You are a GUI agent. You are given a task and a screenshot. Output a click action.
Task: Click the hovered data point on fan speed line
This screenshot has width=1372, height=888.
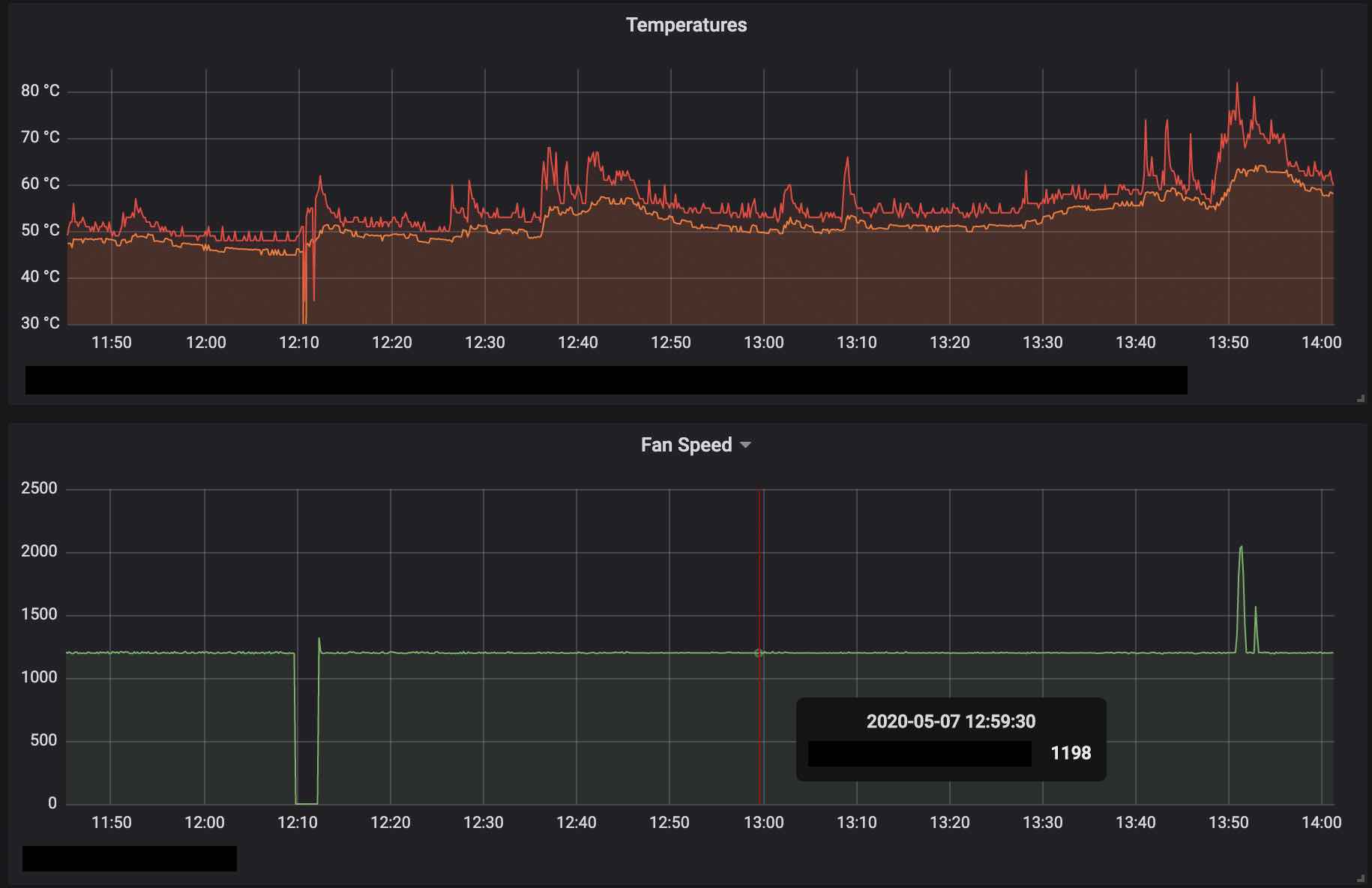(x=759, y=653)
